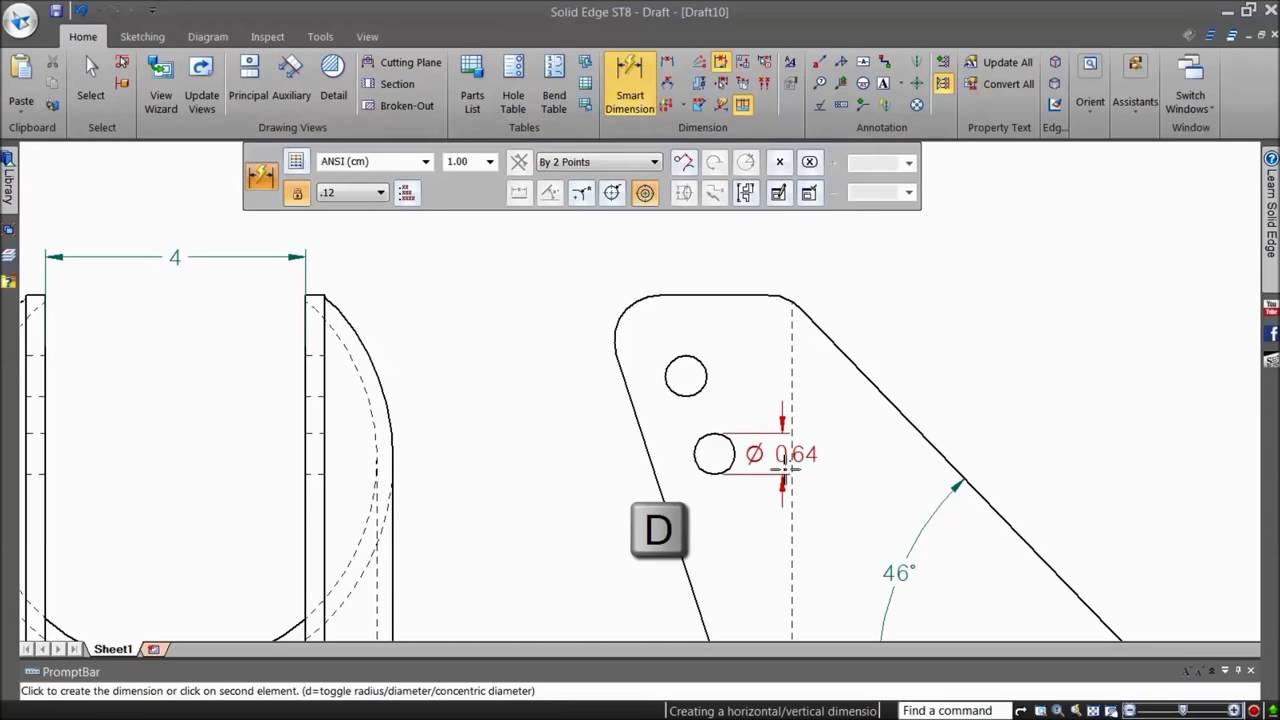Click the Section view command
This screenshot has height=720, width=1280.
tap(388, 84)
